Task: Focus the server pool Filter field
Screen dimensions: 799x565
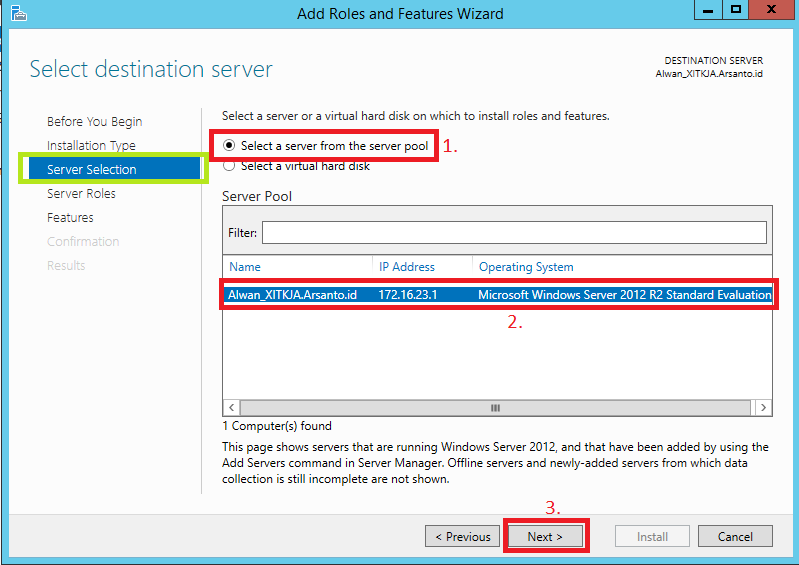Action: [x=514, y=233]
